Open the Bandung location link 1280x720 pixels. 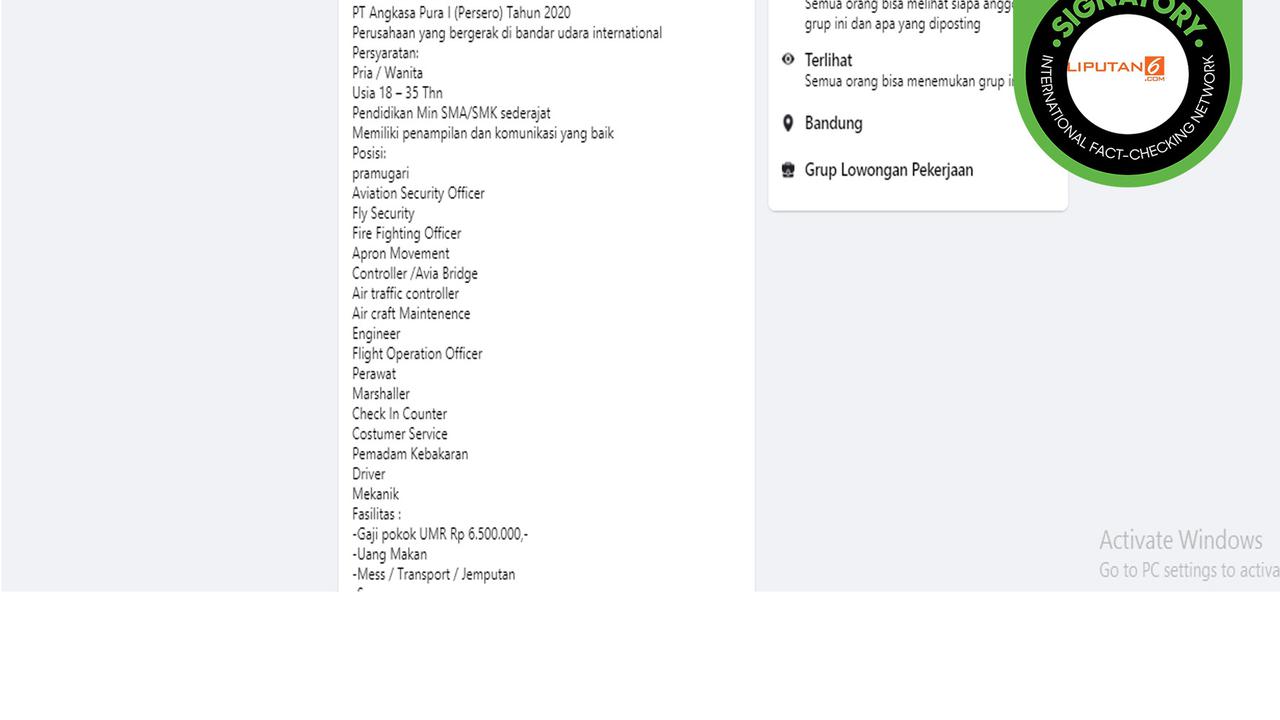pyautogui.click(x=833, y=123)
